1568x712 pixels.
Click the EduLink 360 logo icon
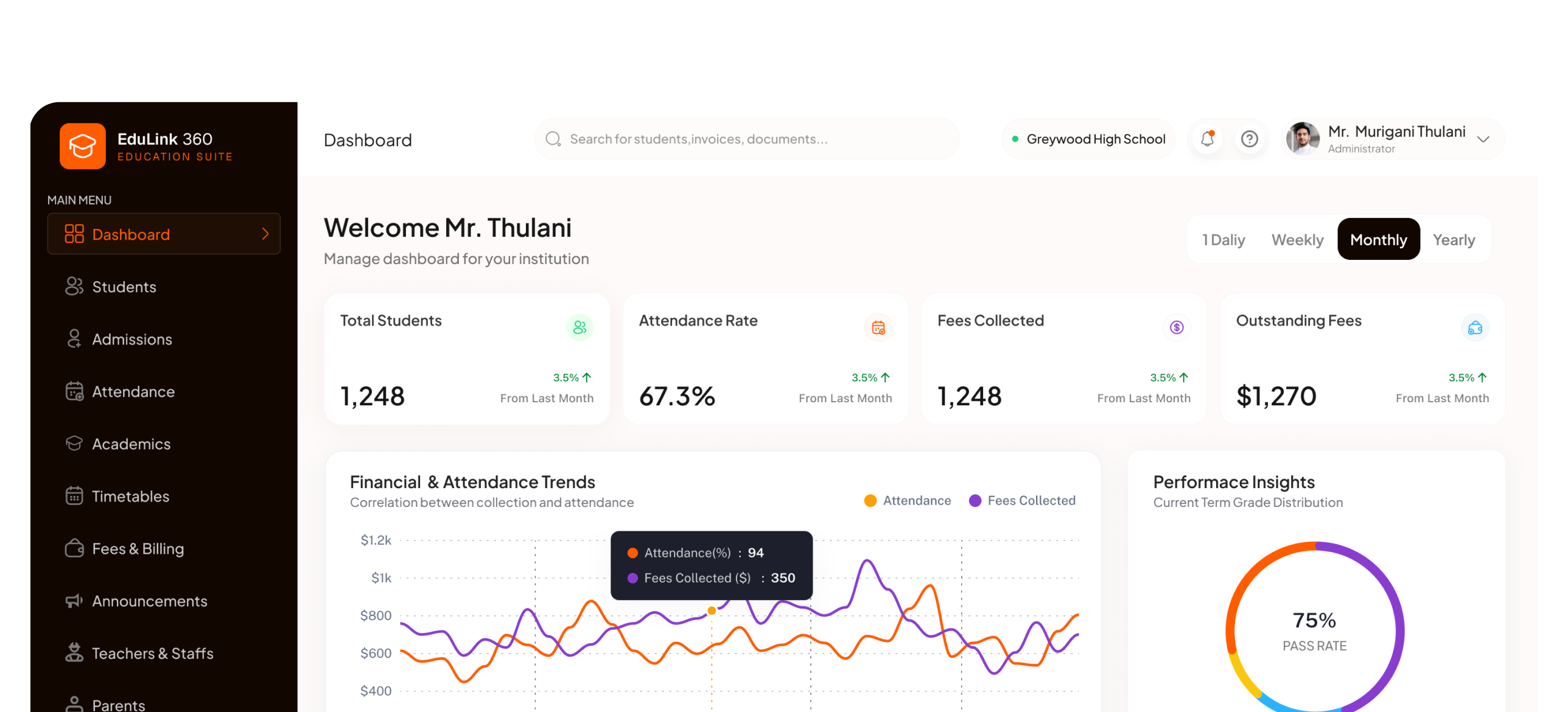tap(83, 146)
